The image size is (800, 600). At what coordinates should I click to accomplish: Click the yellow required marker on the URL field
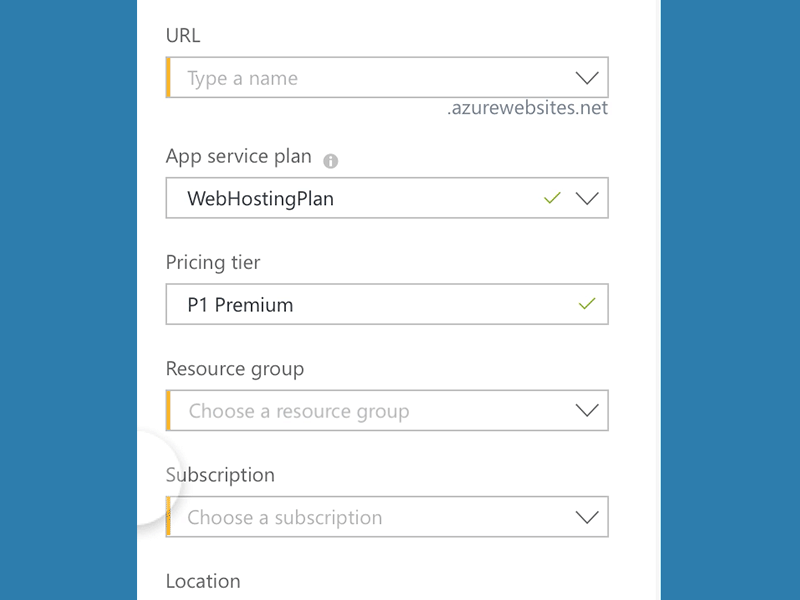(x=169, y=78)
